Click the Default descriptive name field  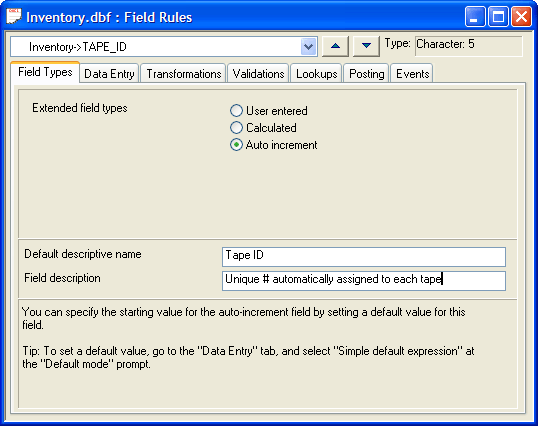click(x=364, y=257)
